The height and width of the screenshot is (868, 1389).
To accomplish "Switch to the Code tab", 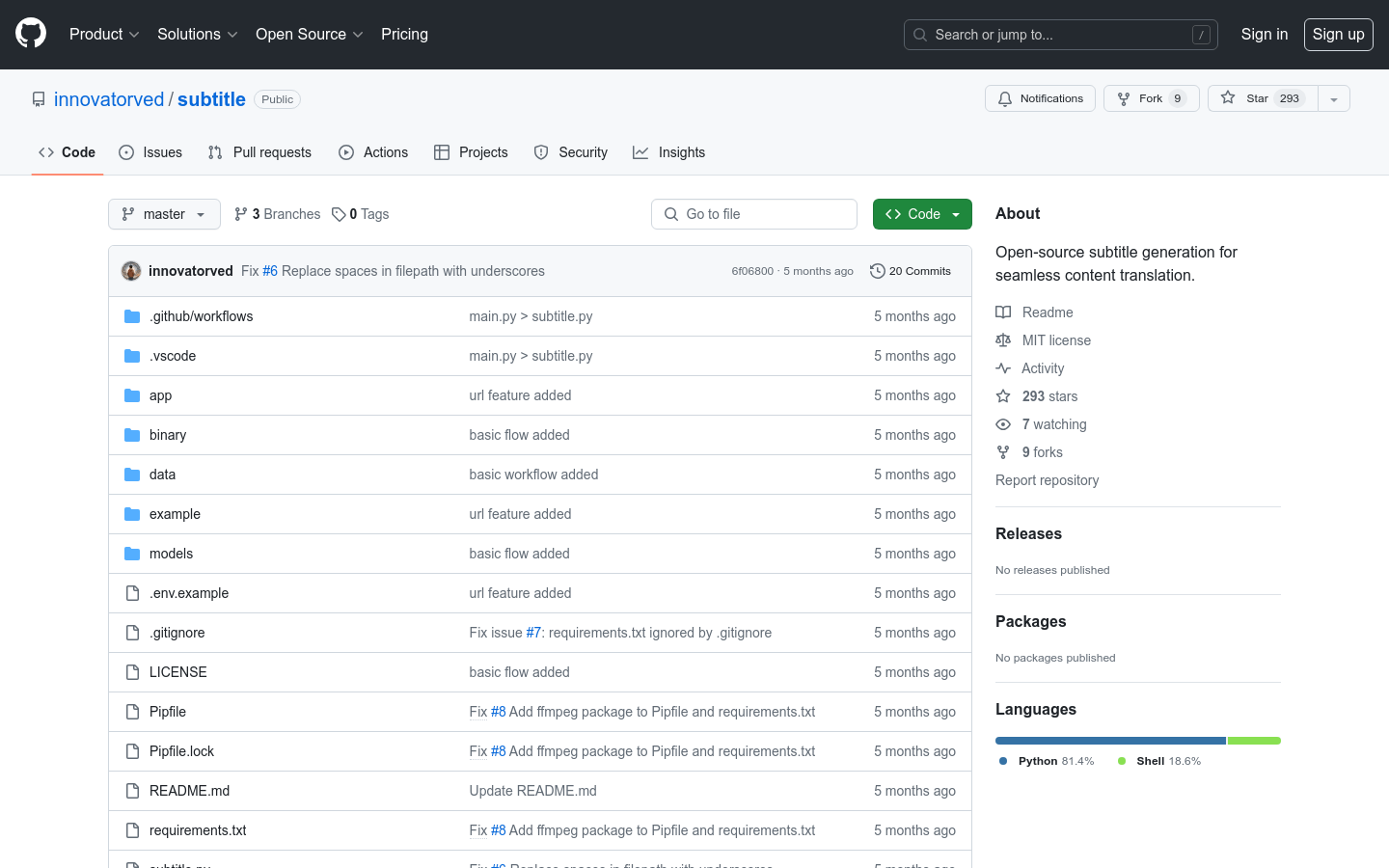I will pos(68,152).
